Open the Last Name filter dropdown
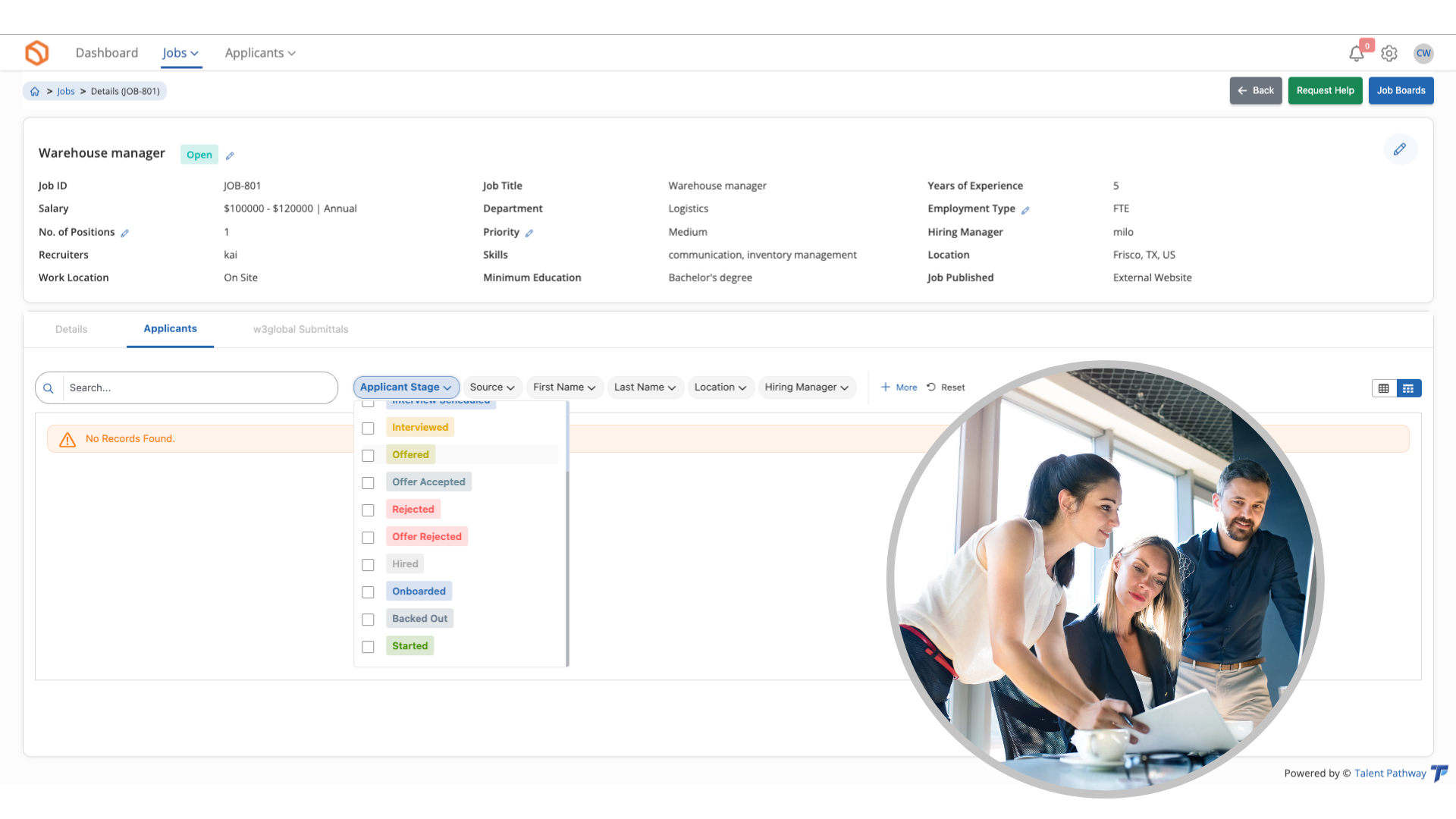The height and width of the screenshot is (819, 1456). point(645,388)
